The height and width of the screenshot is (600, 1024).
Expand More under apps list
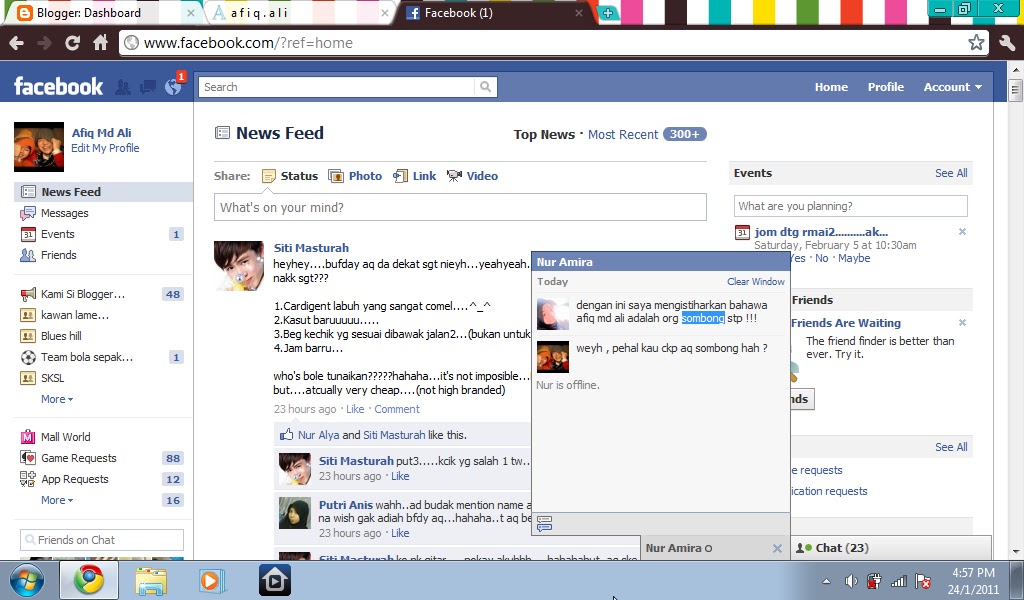point(57,500)
